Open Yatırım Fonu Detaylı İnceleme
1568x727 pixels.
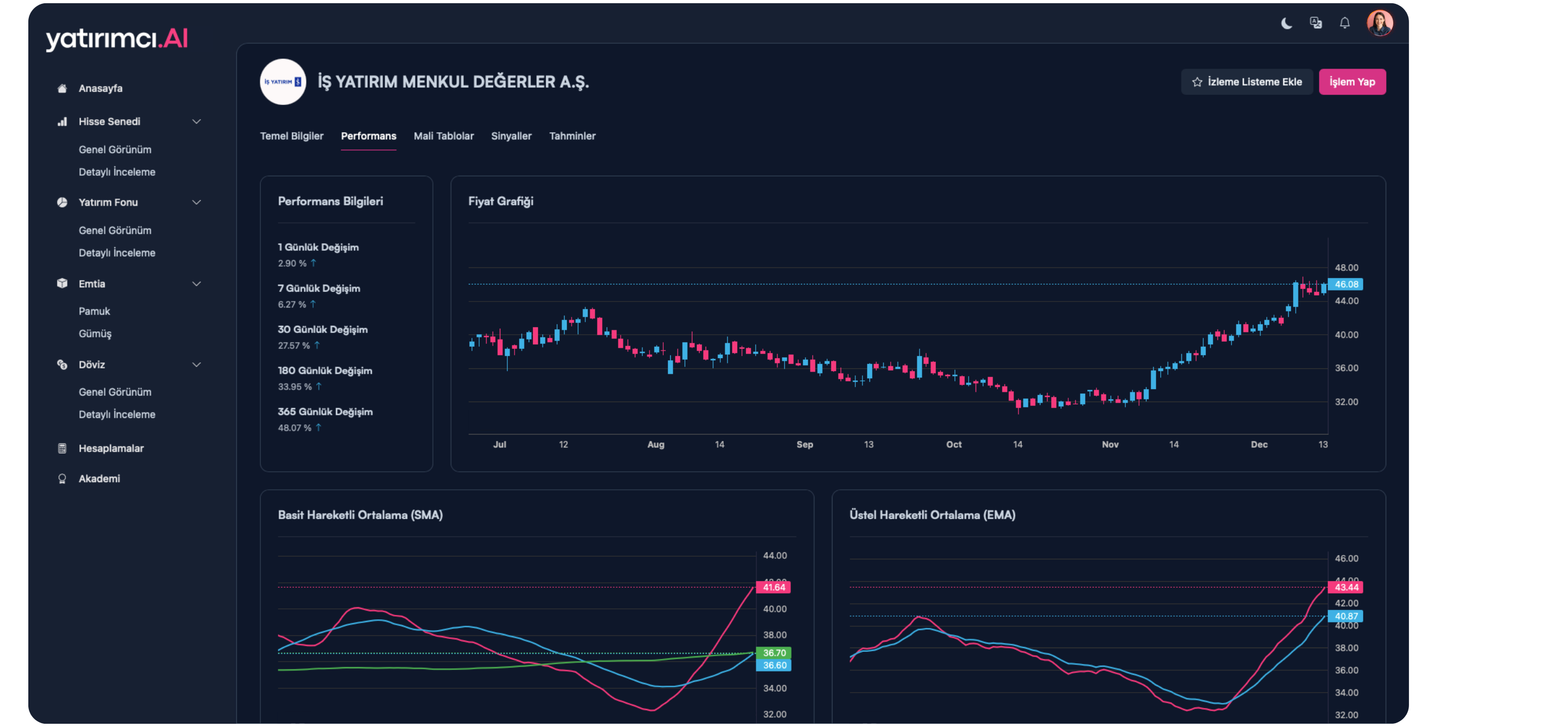pyautogui.click(x=117, y=253)
